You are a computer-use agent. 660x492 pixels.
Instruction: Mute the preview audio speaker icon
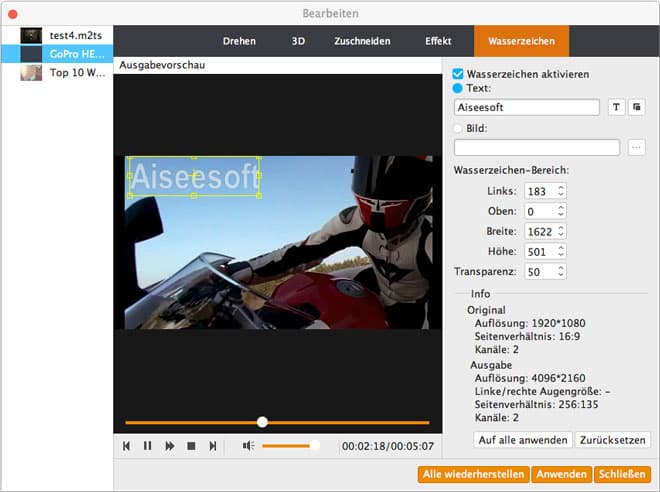[248, 446]
